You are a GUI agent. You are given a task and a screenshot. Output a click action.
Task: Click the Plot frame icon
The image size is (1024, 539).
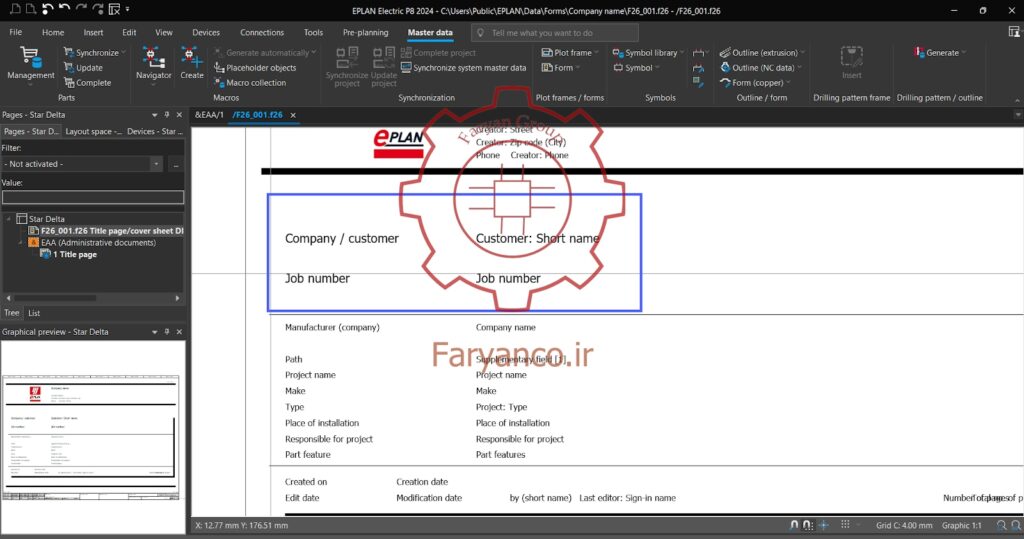(x=547, y=52)
